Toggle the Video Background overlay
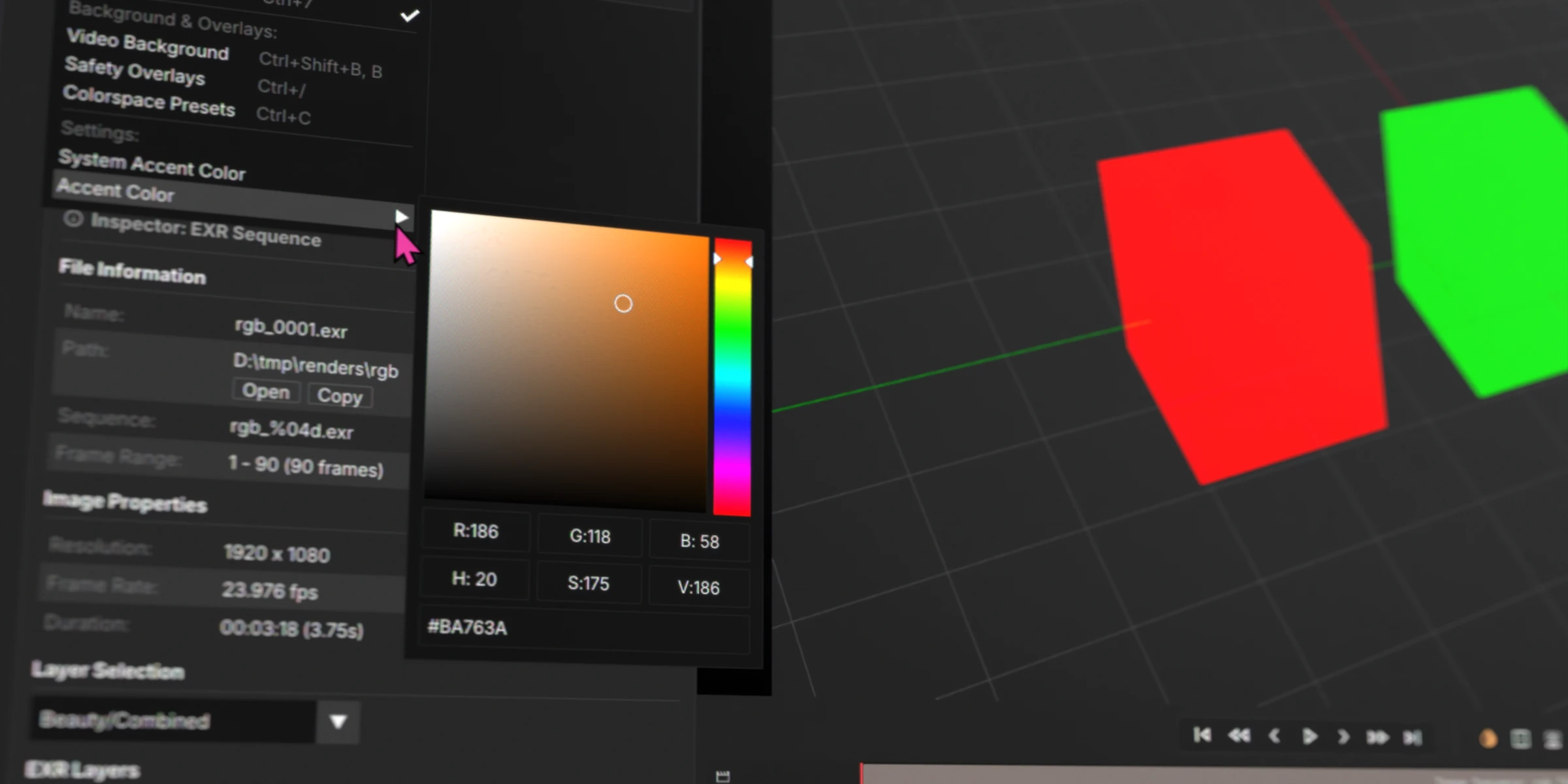Image resolution: width=1568 pixels, height=784 pixels. click(147, 47)
